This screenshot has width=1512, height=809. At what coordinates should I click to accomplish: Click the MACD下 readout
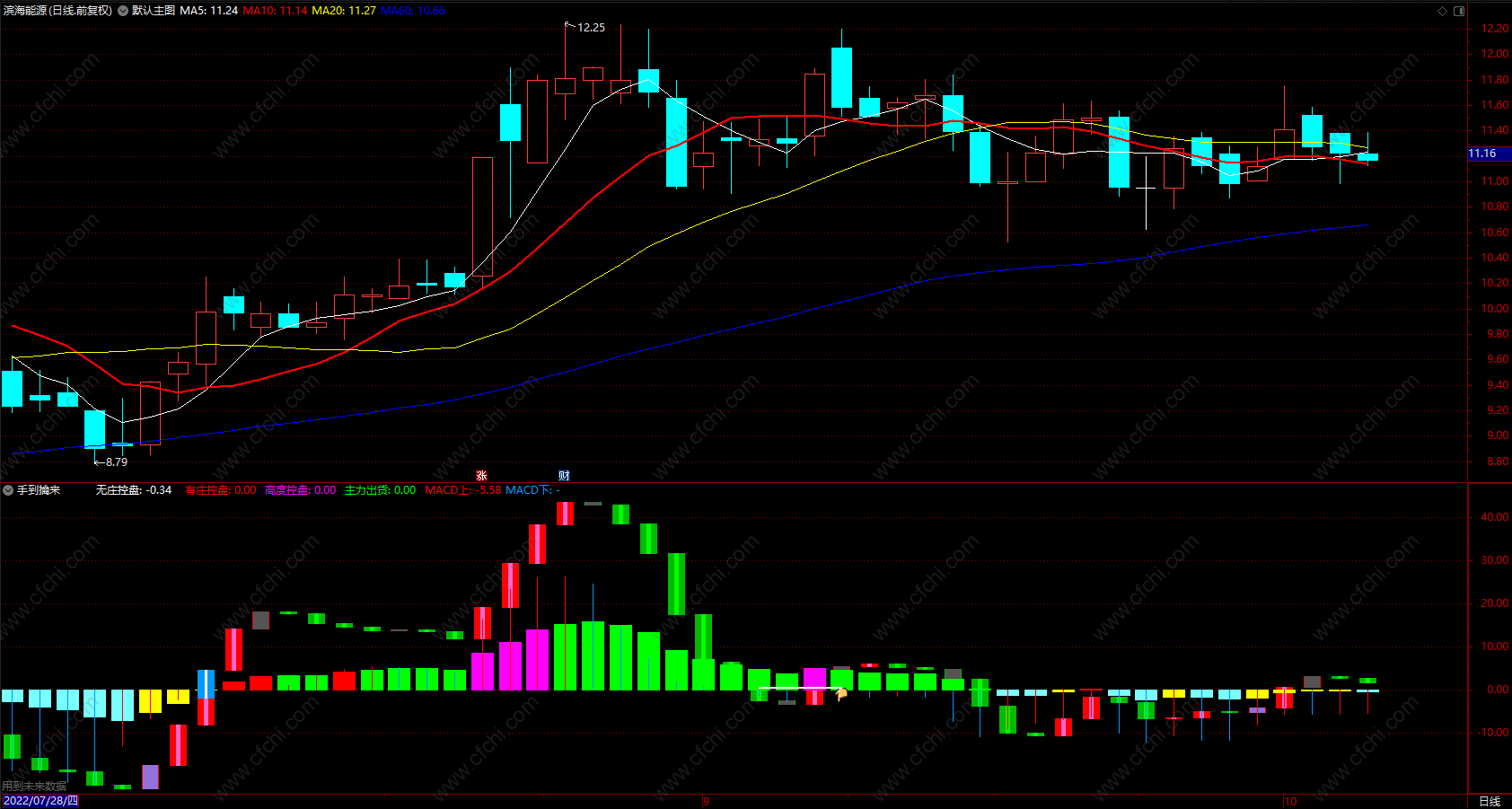[x=532, y=490]
